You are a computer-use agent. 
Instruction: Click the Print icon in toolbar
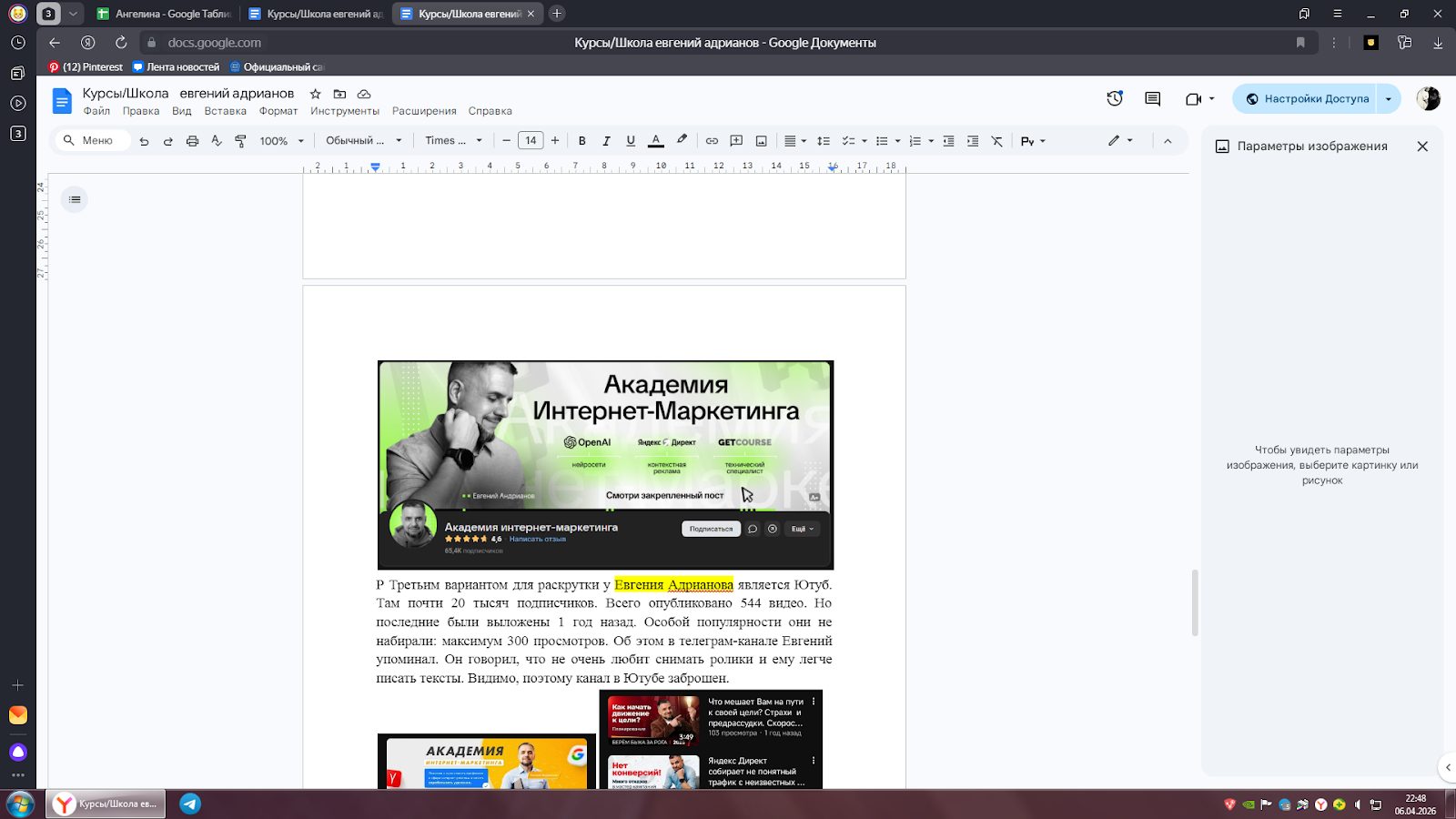click(192, 141)
